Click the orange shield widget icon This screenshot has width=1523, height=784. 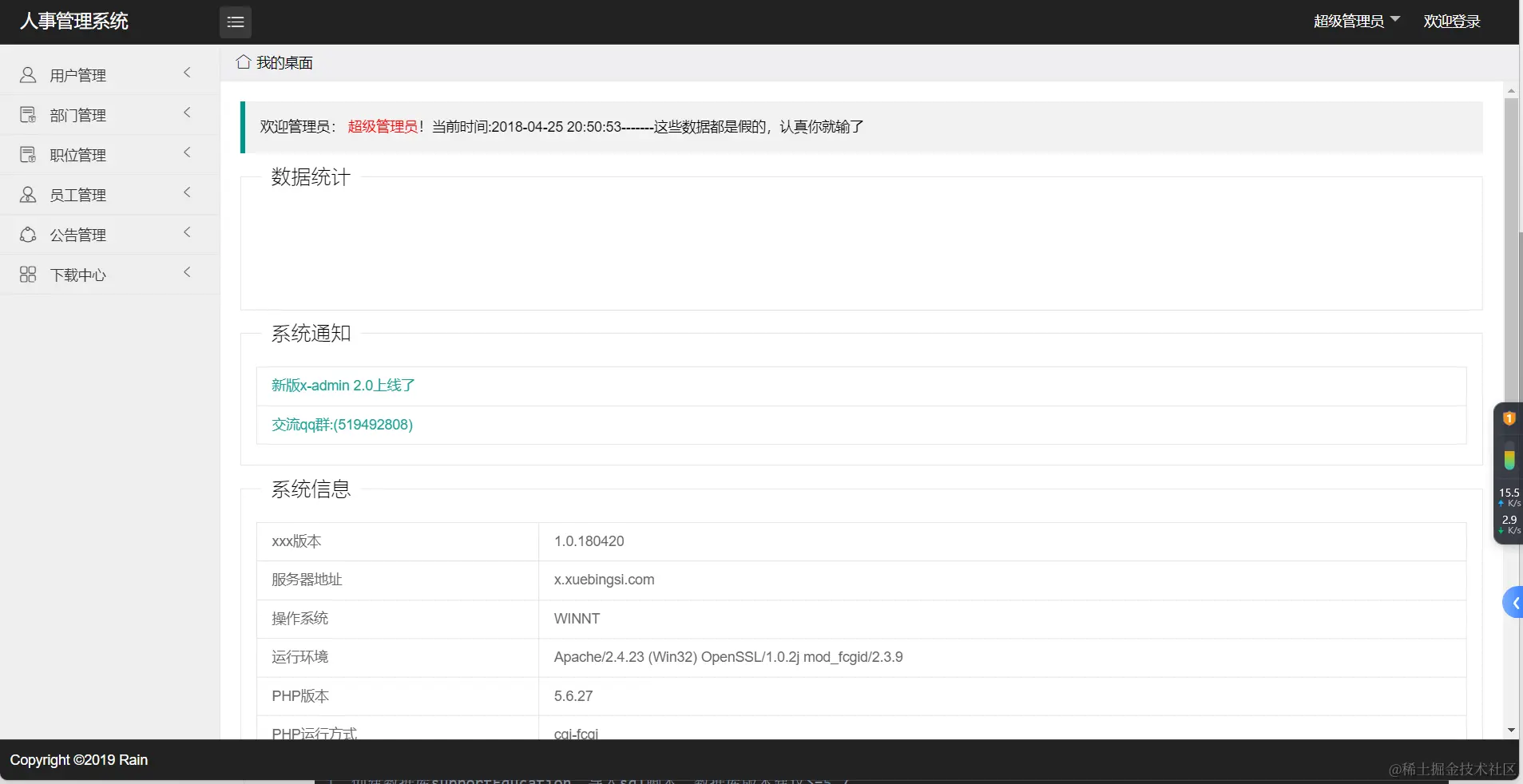point(1509,418)
